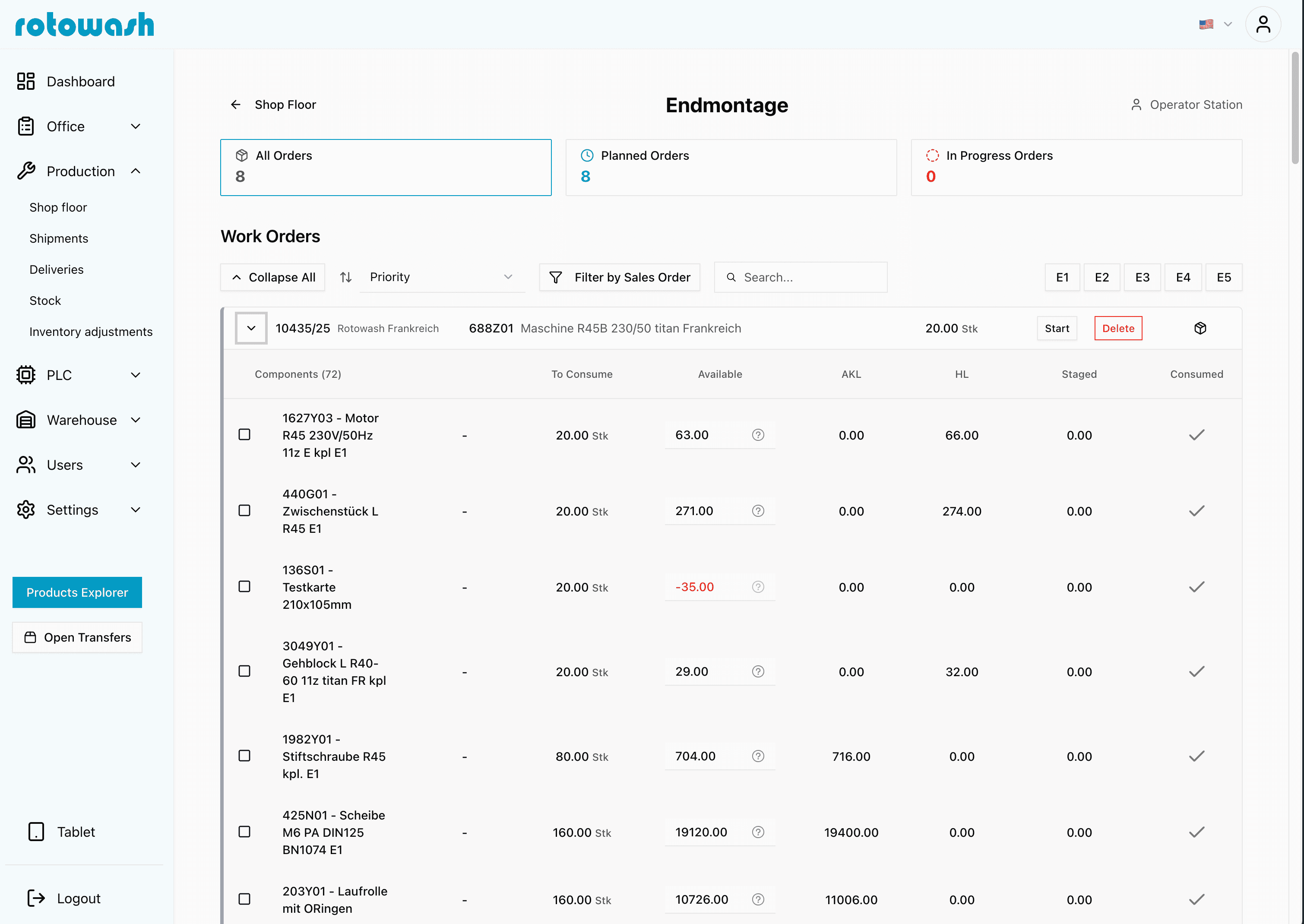
Task: Open Shipments in the sidebar
Action: tap(59, 238)
